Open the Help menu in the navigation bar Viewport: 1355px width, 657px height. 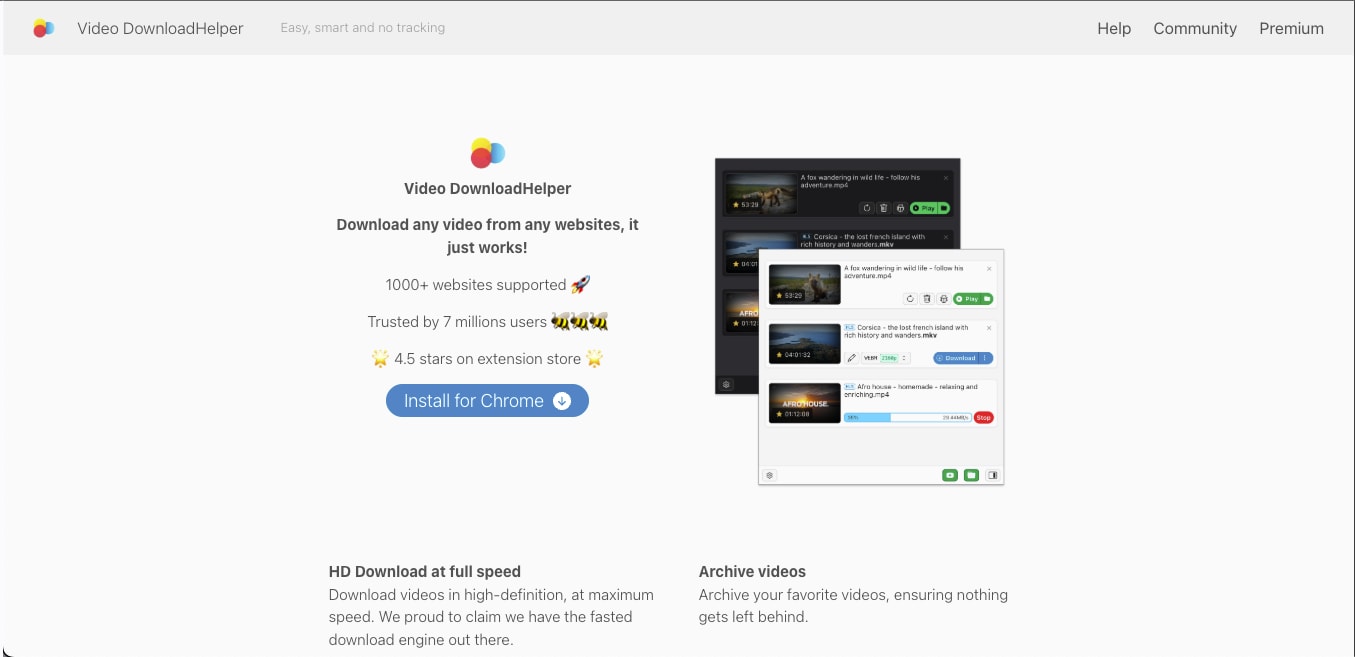1114,28
